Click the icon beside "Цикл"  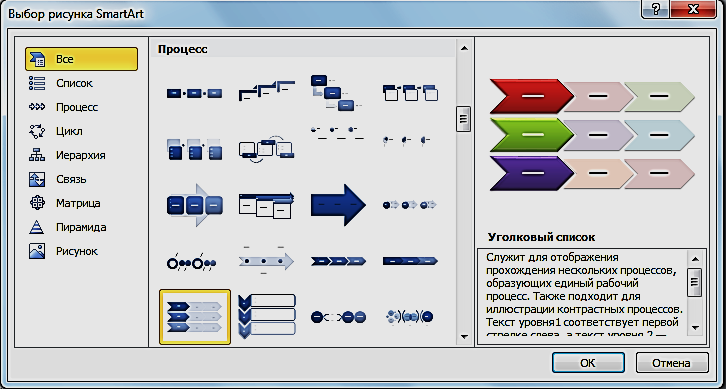(x=37, y=131)
